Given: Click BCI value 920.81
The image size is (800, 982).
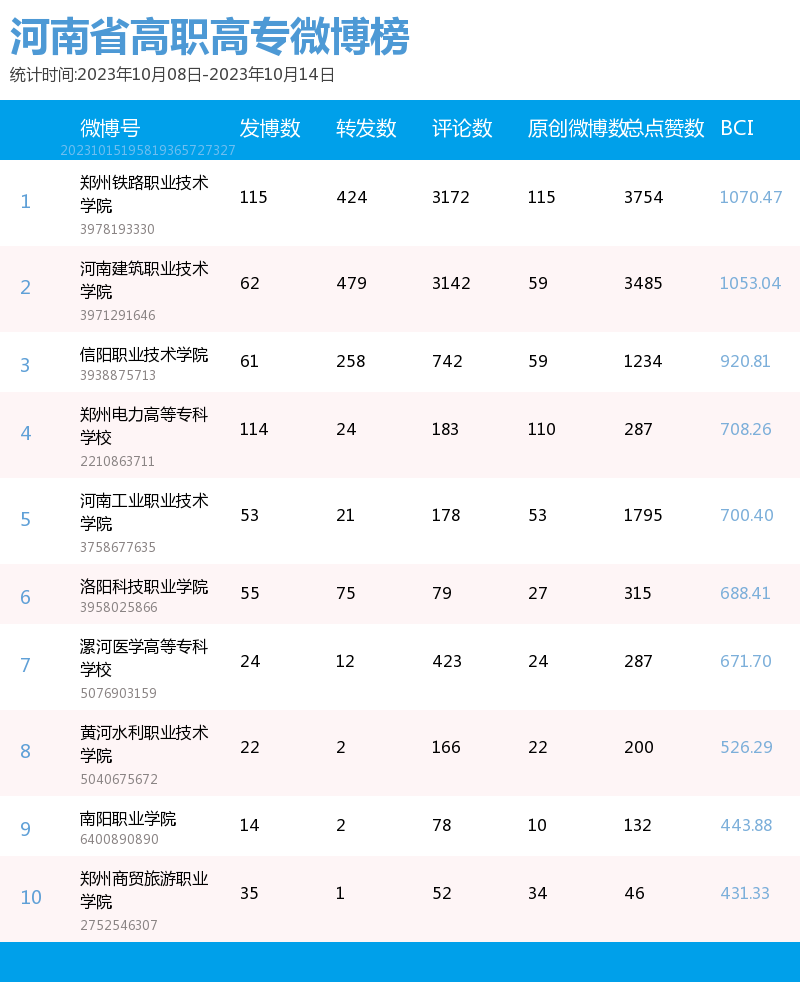Looking at the screenshot, I should tap(745, 361).
